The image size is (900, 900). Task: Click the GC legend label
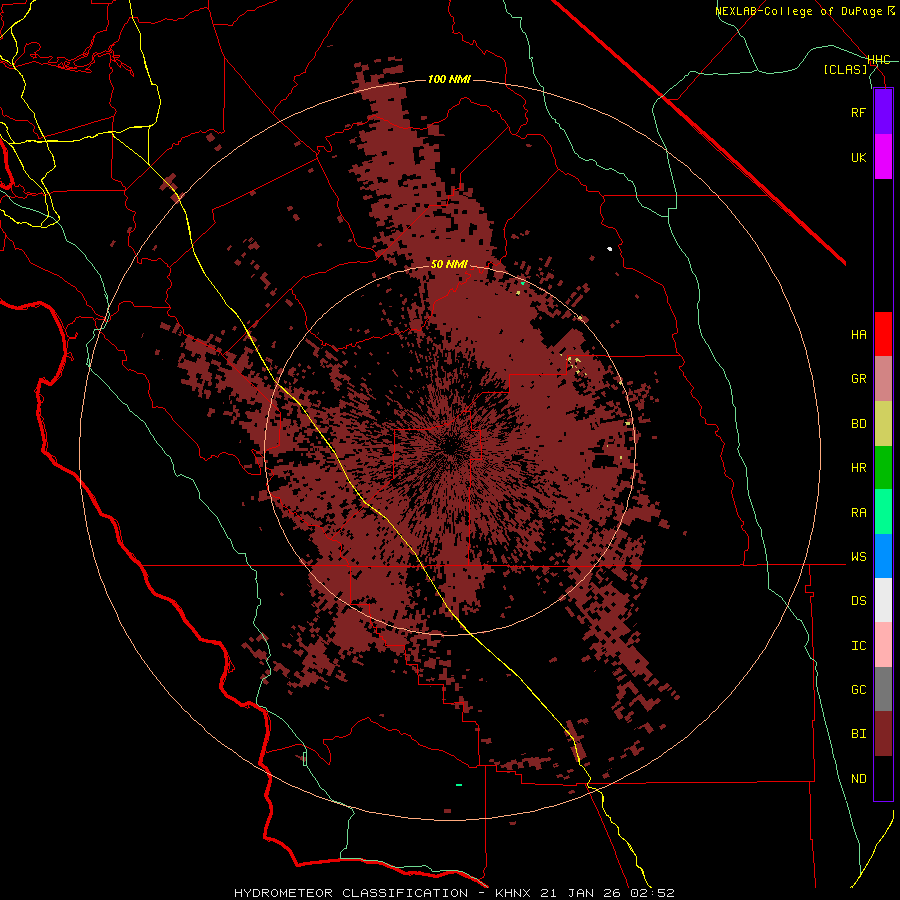click(858, 689)
